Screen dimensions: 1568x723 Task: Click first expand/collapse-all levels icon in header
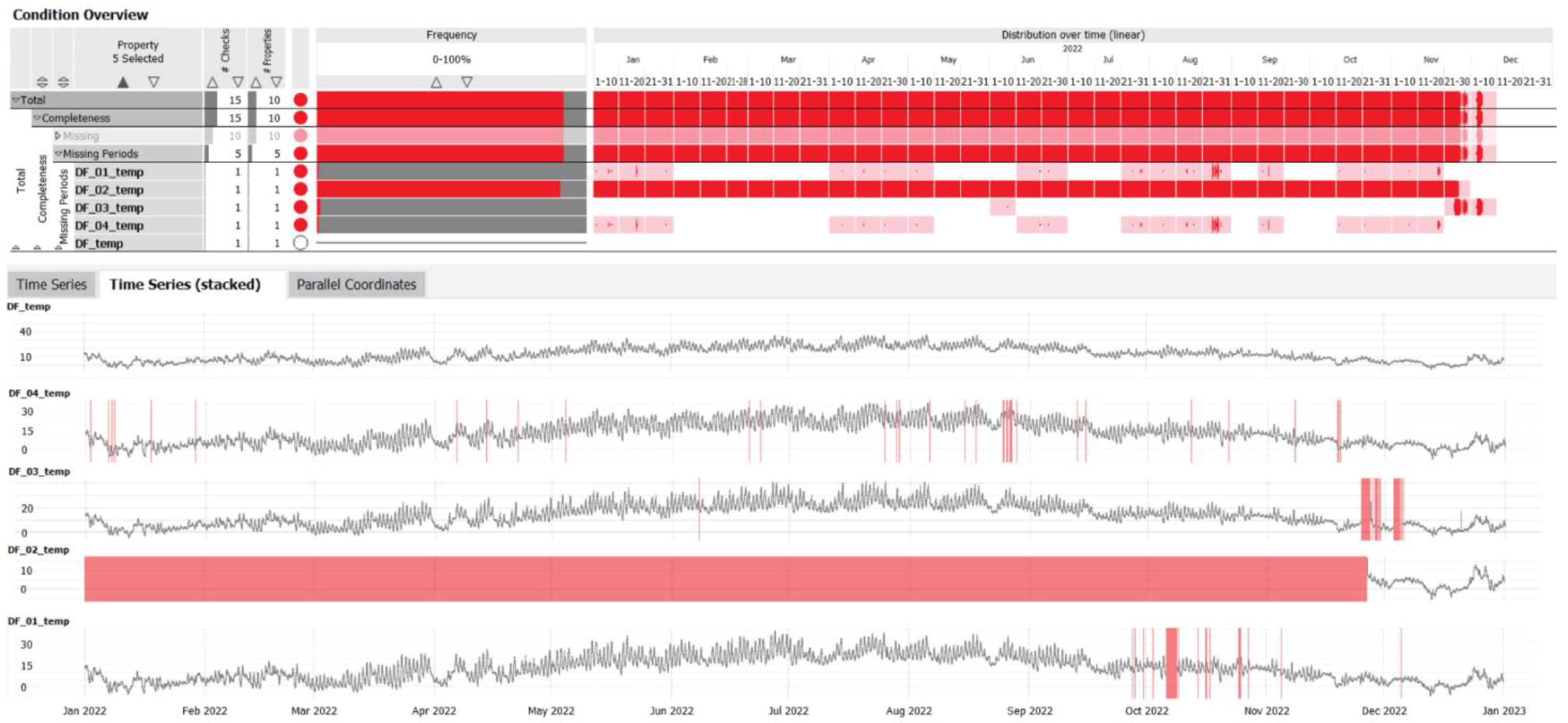tap(42, 82)
